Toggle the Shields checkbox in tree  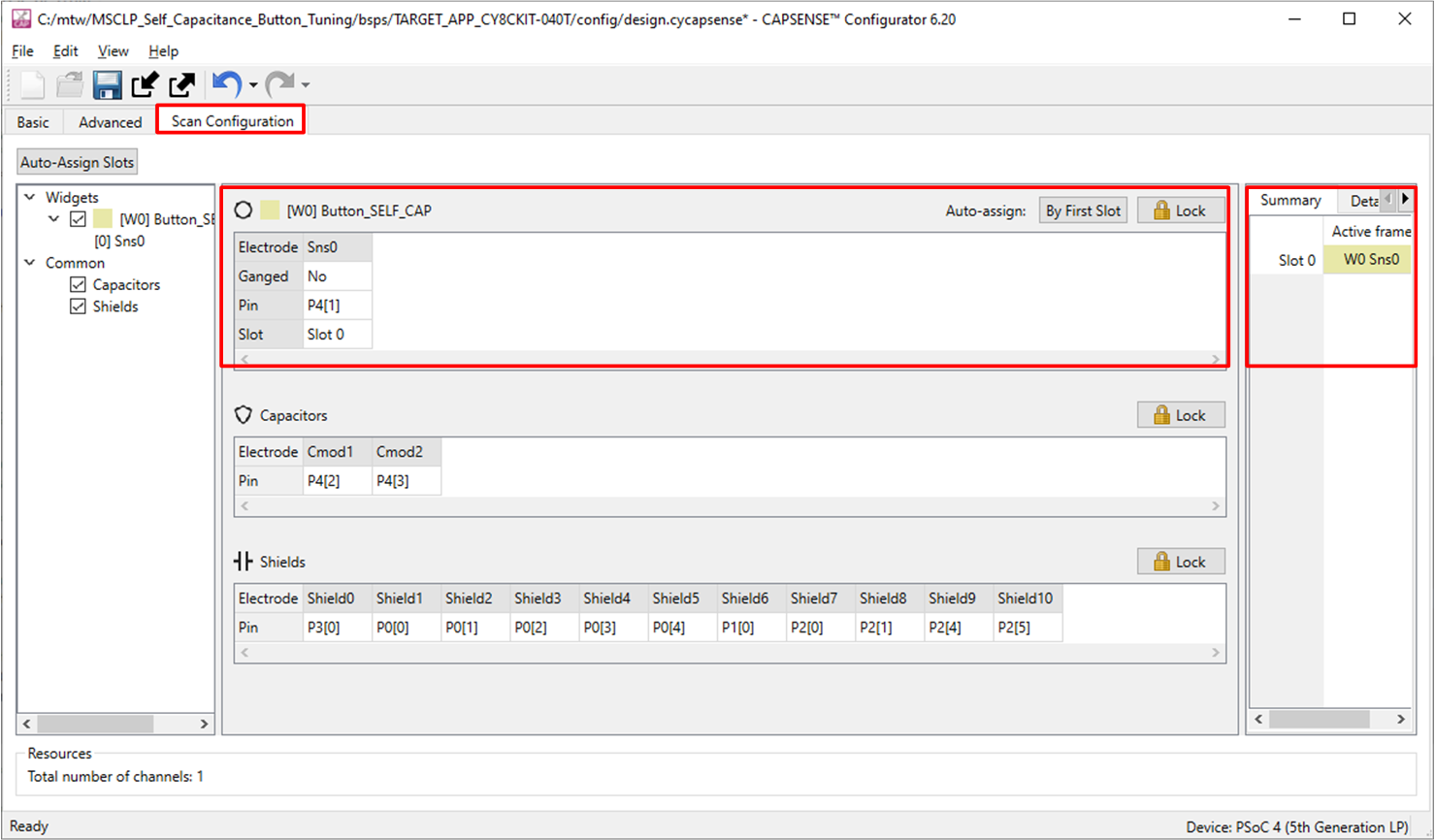78,307
